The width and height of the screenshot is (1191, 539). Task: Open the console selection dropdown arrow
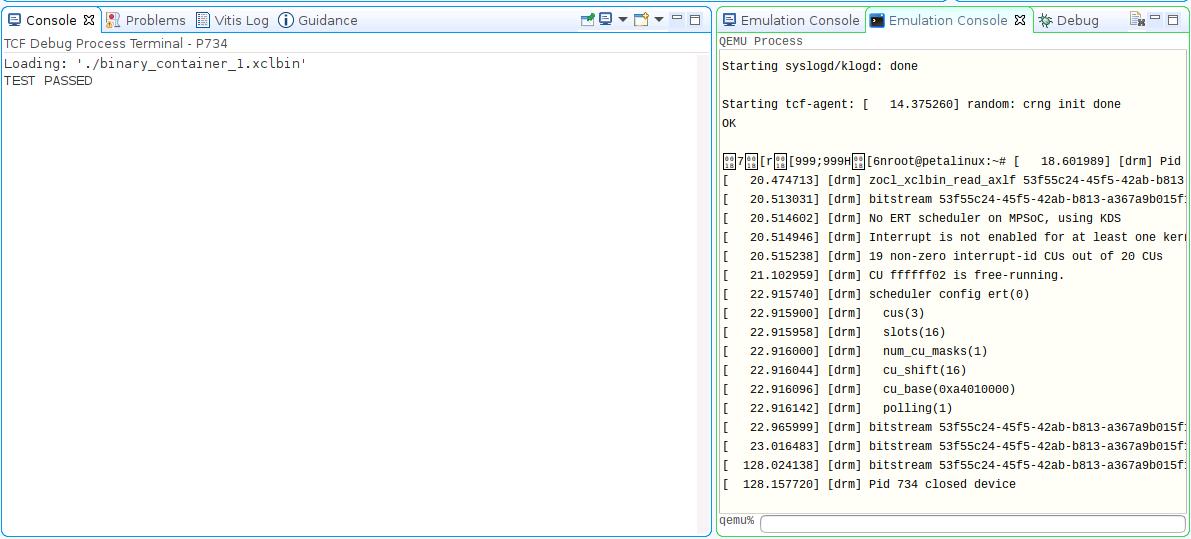tap(623, 20)
